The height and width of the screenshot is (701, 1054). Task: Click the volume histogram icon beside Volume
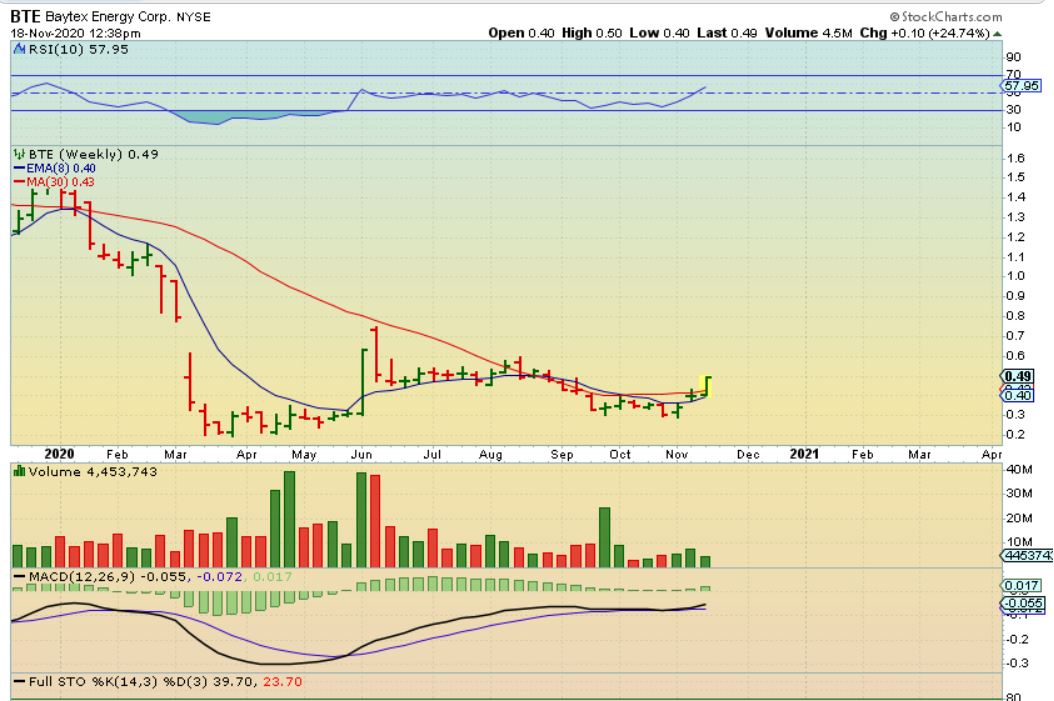click(19, 471)
